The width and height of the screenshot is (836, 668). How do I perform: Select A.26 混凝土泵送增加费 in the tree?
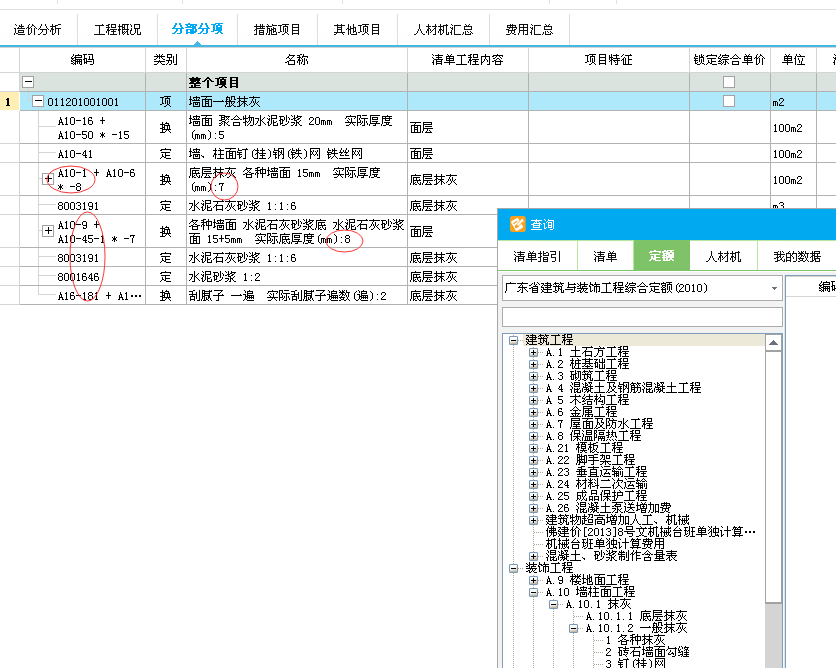(x=608, y=508)
